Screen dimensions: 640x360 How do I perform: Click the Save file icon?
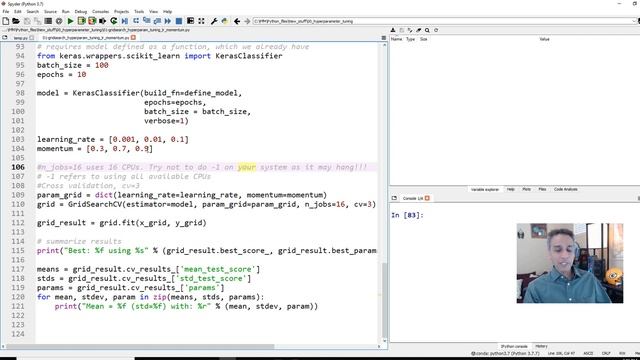coord(27,21)
